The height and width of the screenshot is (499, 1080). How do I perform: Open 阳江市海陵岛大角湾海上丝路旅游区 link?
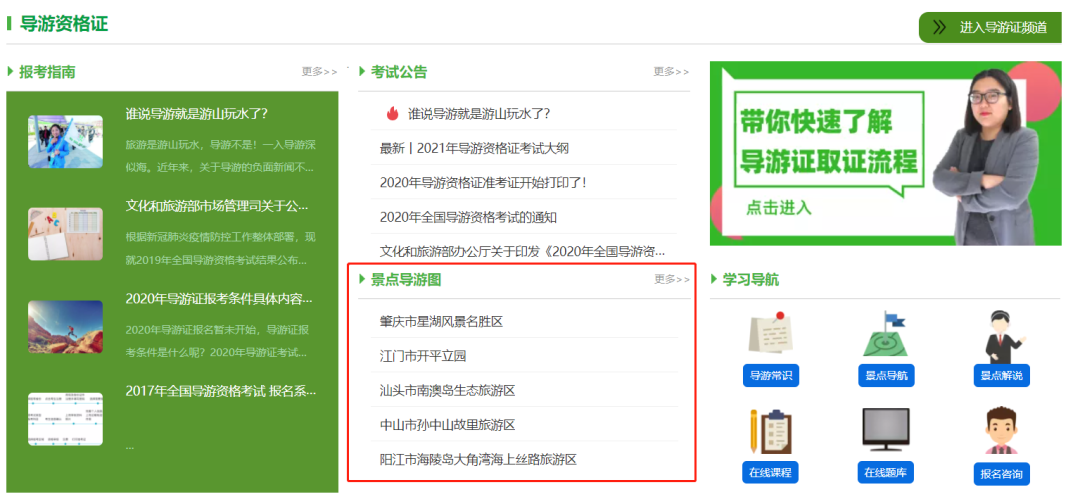click(x=477, y=460)
